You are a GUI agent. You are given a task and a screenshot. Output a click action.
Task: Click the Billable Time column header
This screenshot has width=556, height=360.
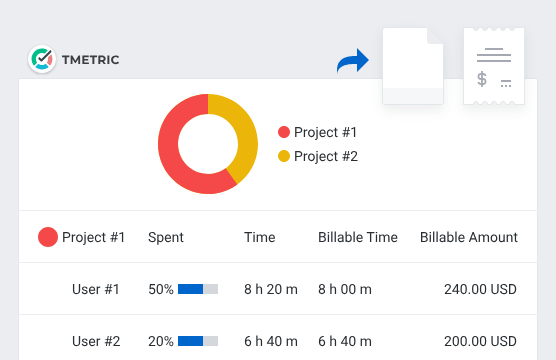point(358,237)
